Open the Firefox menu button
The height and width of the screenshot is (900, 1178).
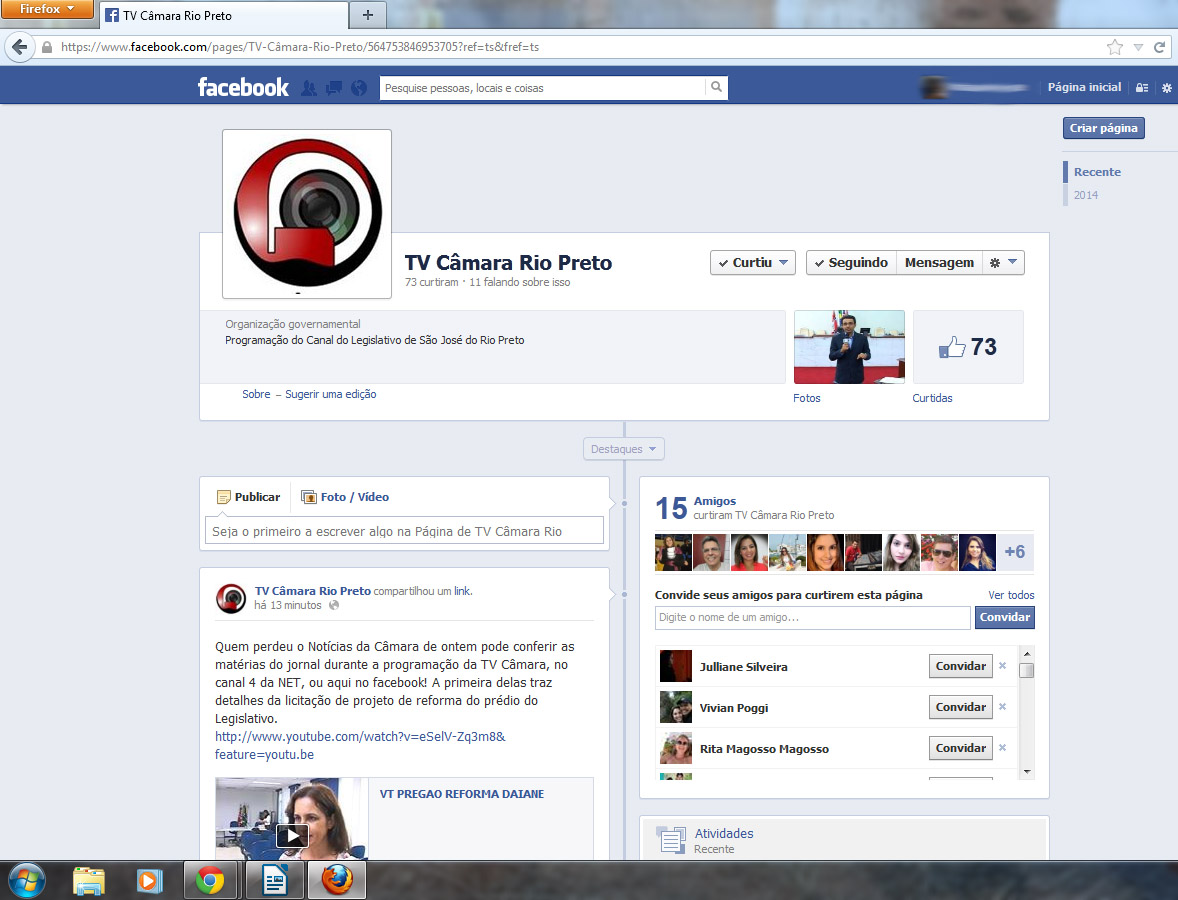[47, 9]
